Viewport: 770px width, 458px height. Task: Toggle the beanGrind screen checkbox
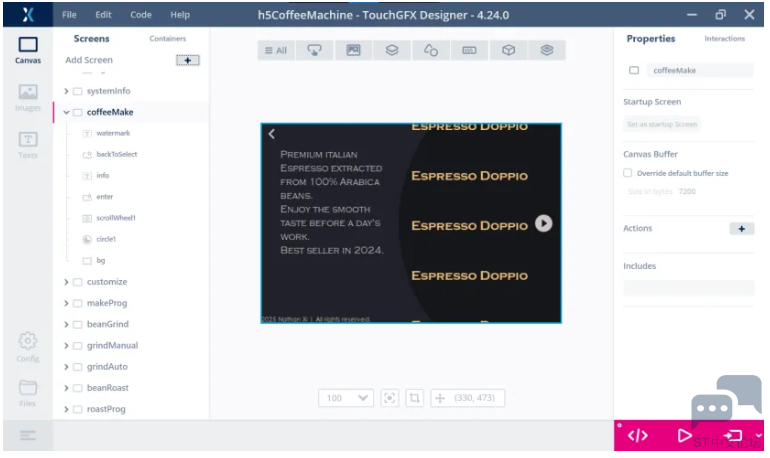pyautogui.click(x=78, y=324)
